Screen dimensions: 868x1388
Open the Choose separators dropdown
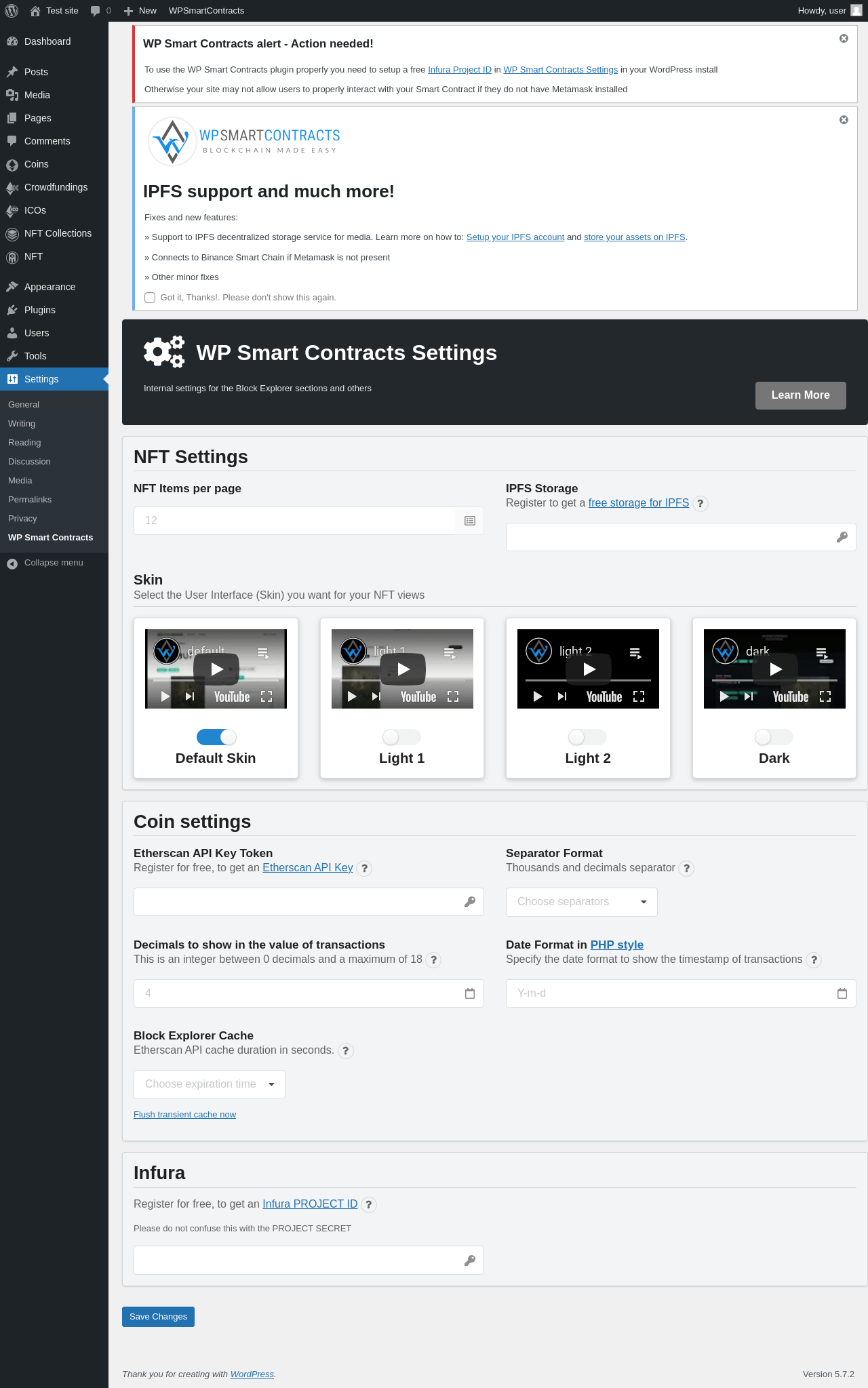pyautogui.click(x=582, y=902)
